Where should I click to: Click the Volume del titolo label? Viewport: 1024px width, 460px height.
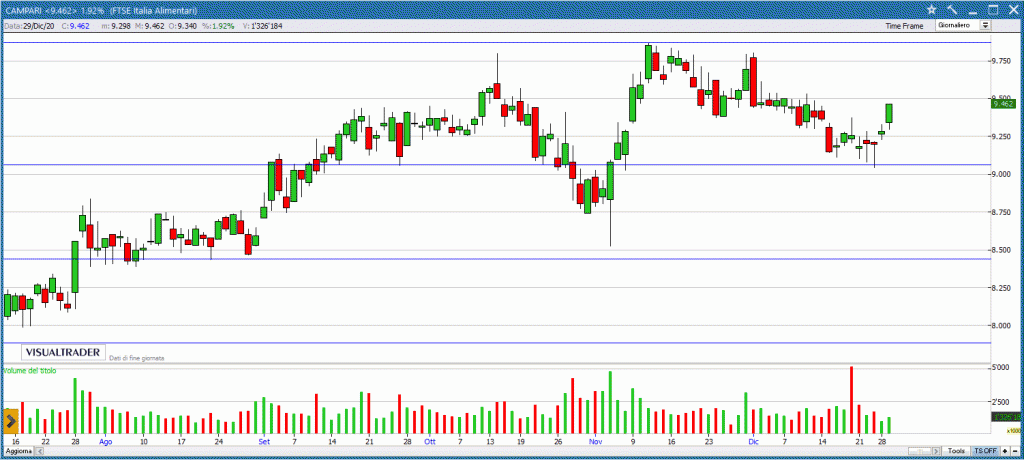tap(29, 370)
